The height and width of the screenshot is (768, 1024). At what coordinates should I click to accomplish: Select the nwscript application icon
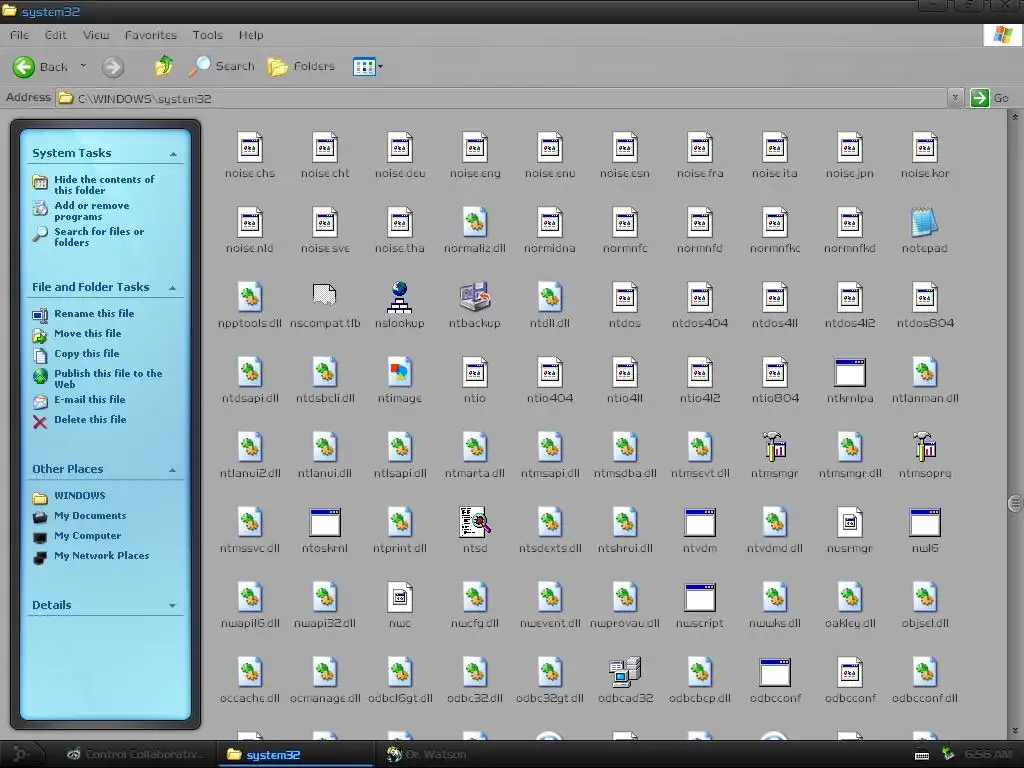(699, 598)
